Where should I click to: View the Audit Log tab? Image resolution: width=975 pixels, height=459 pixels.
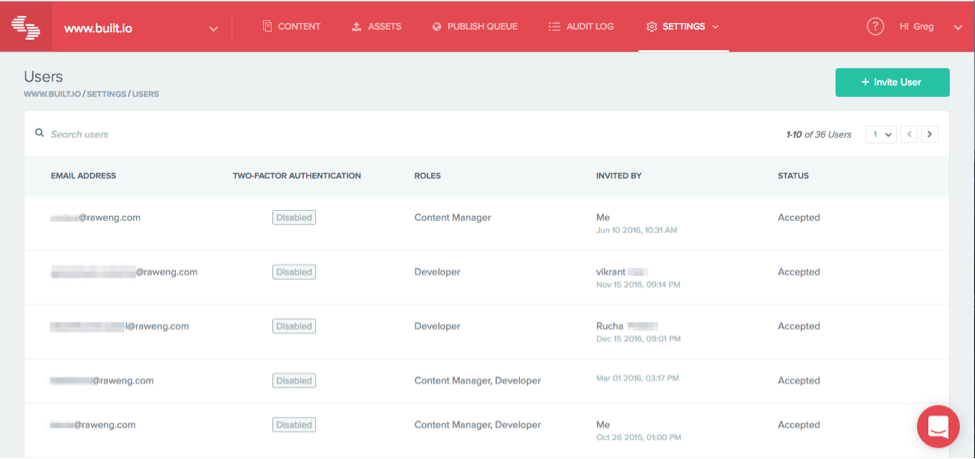[x=581, y=27]
